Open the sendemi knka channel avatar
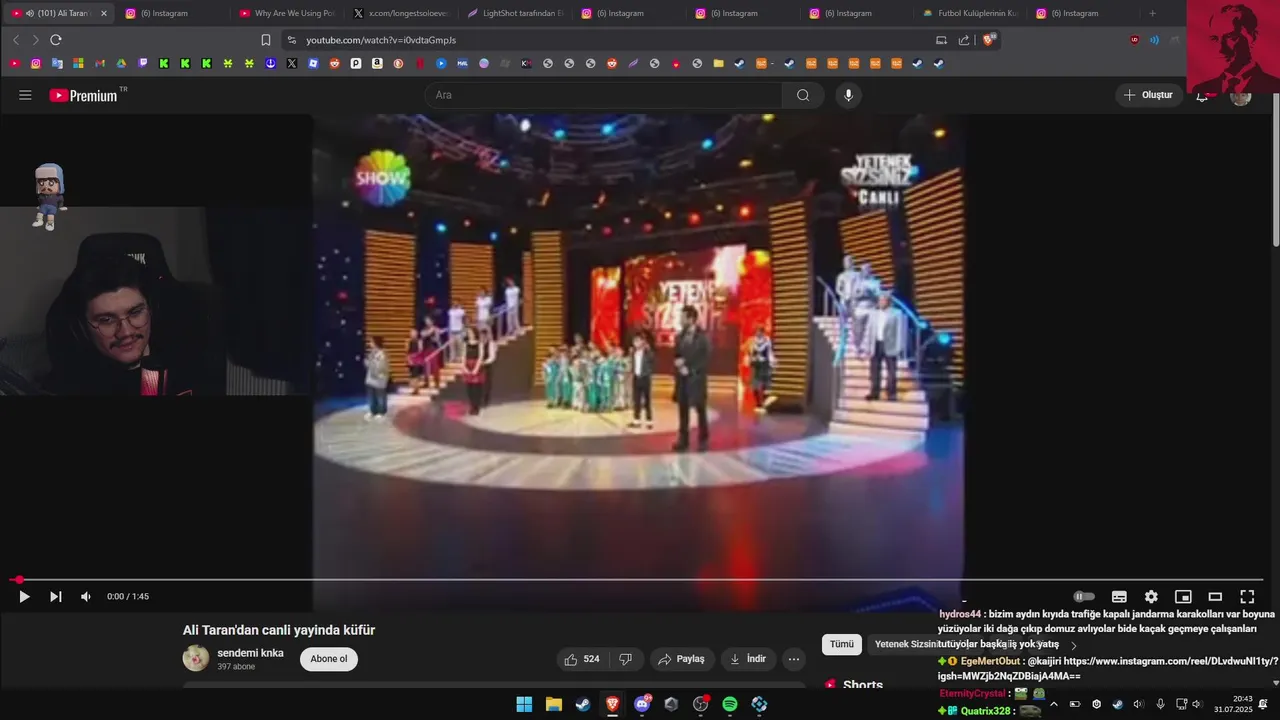The width and height of the screenshot is (1280, 720). tap(196, 658)
